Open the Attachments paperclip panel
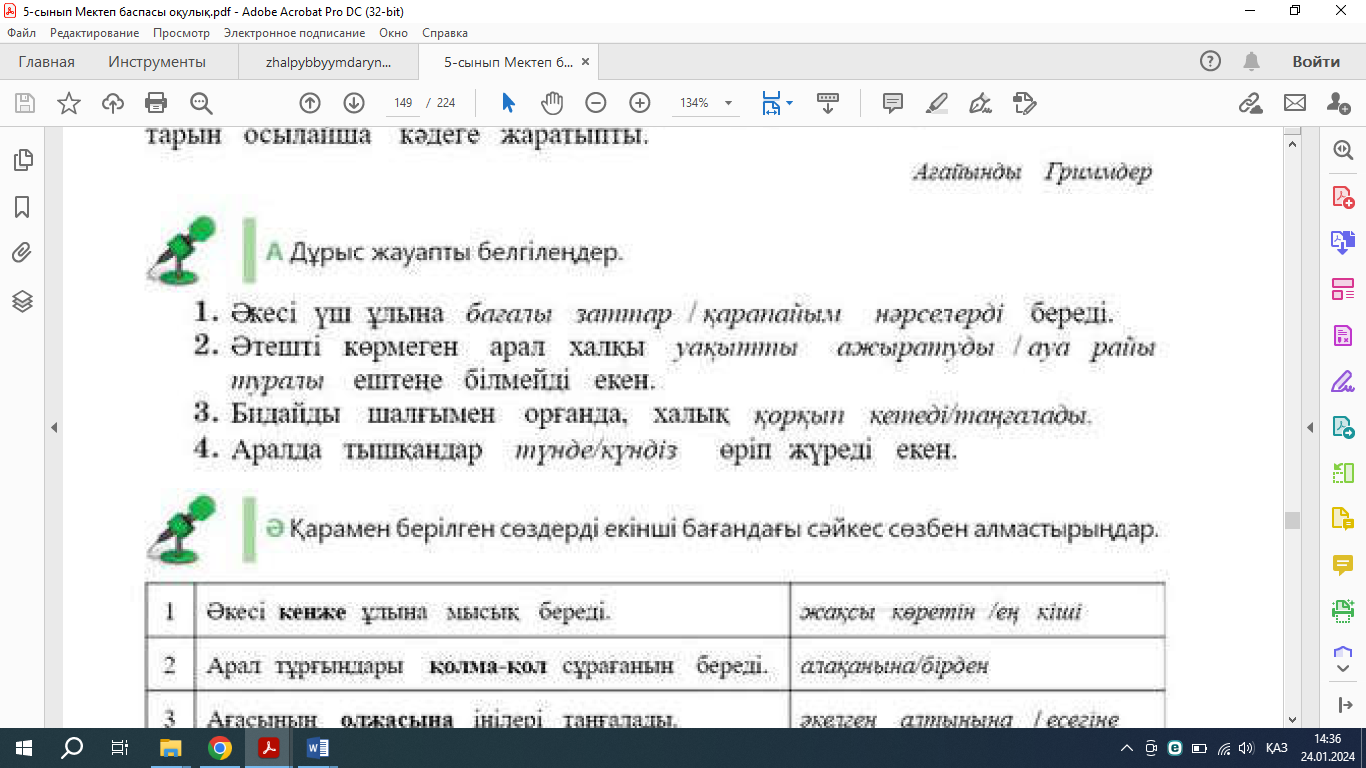 tap(22, 254)
